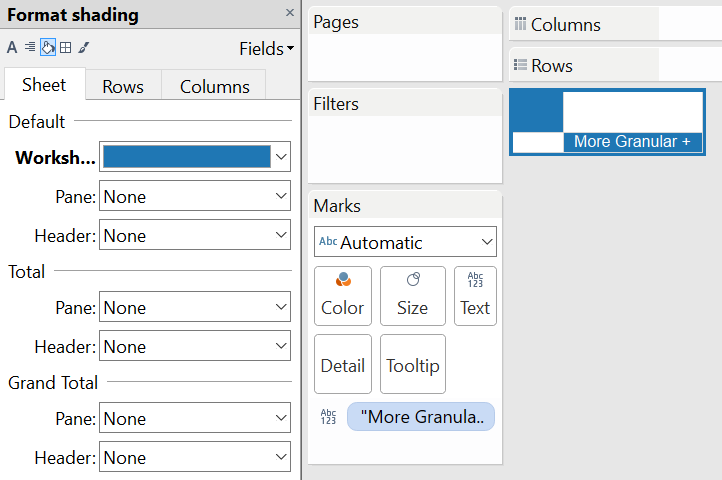Expand the Automatic mark type dropdown
Screen dimensions: 722x480
[x=405, y=242]
